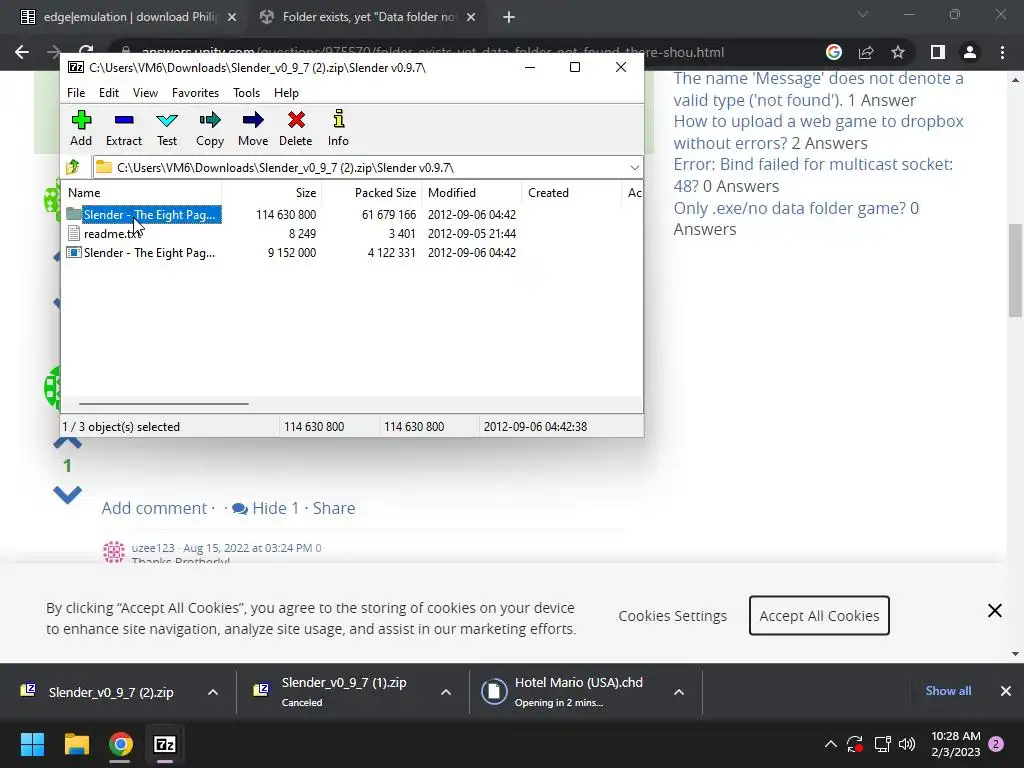
Task: Click the share page icon in Chrome
Action: pos(866,52)
